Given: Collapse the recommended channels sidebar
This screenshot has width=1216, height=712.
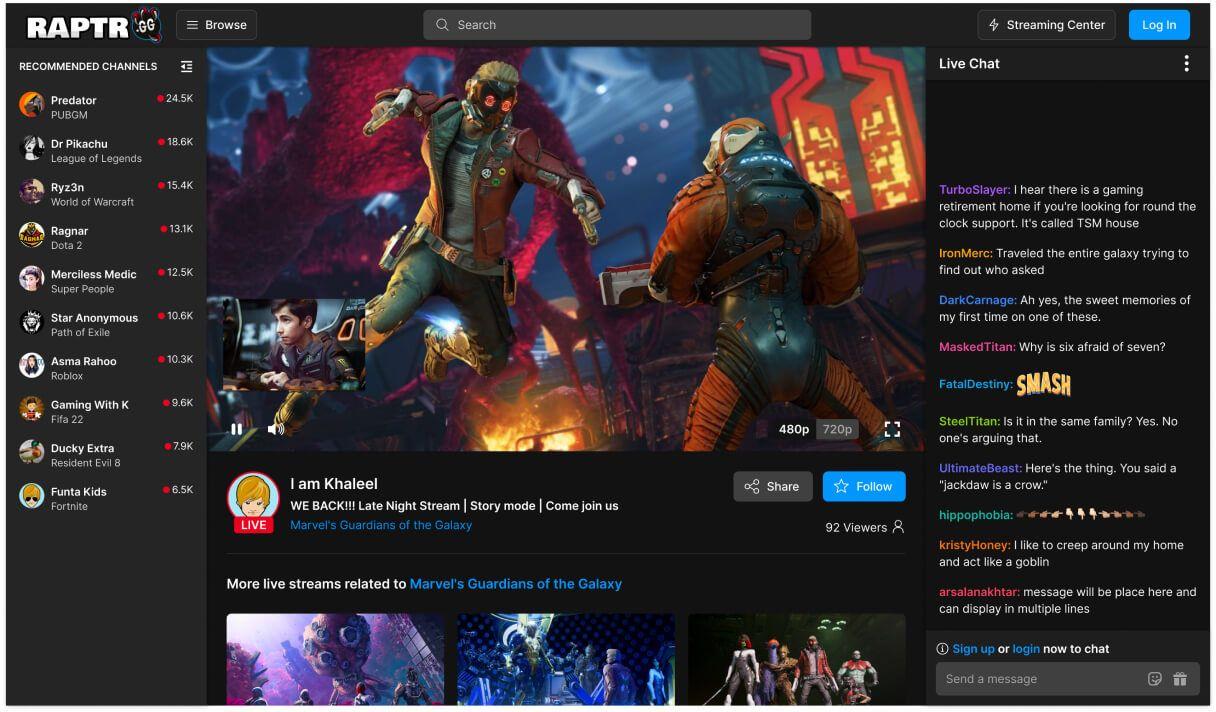Looking at the screenshot, I should 186,67.
